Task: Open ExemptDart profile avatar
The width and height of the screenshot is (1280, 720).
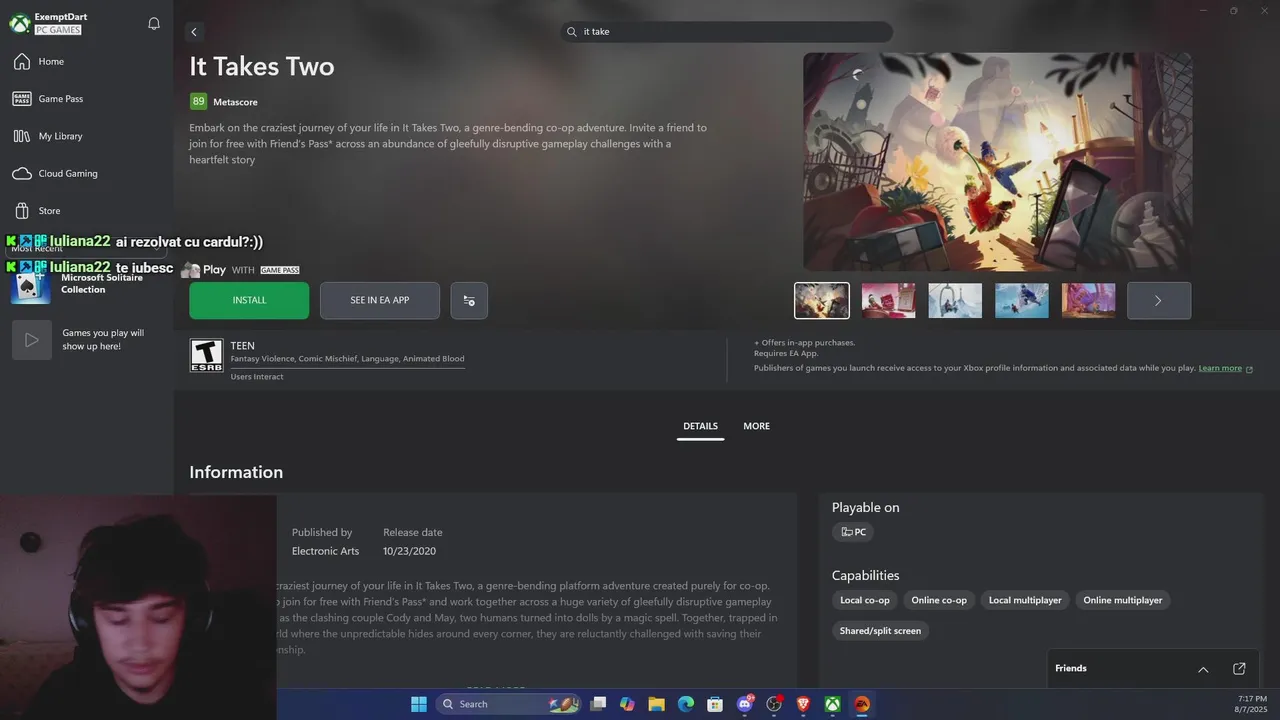Action: coord(19,24)
